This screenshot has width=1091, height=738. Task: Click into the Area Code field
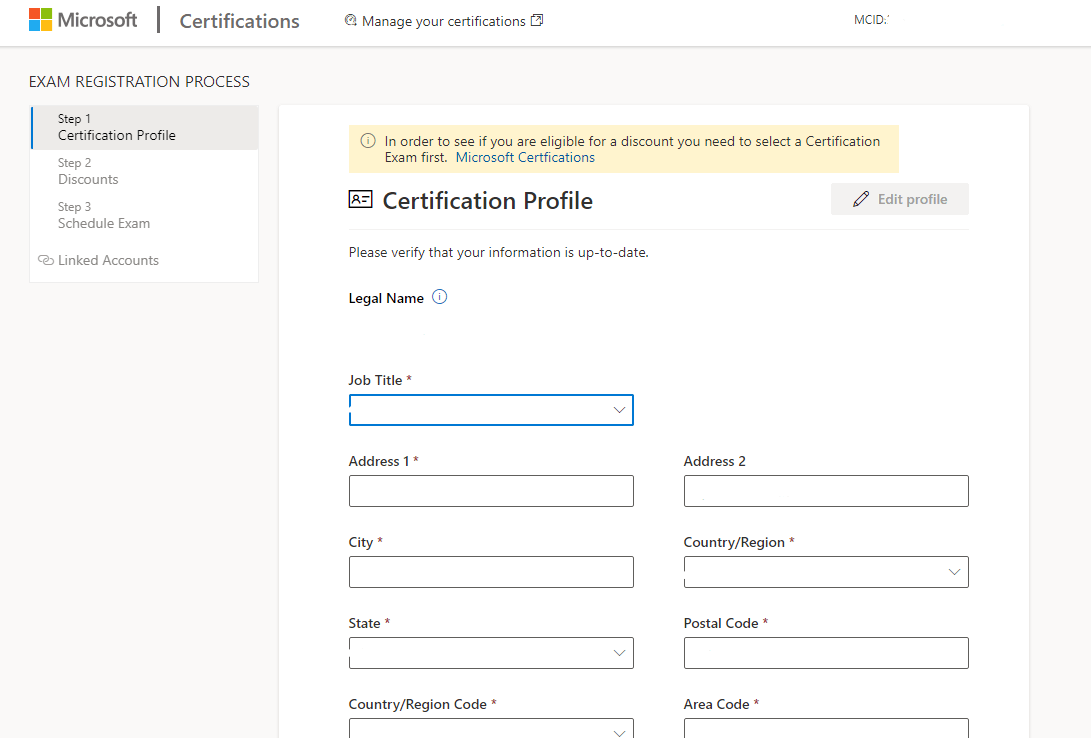tap(826, 728)
